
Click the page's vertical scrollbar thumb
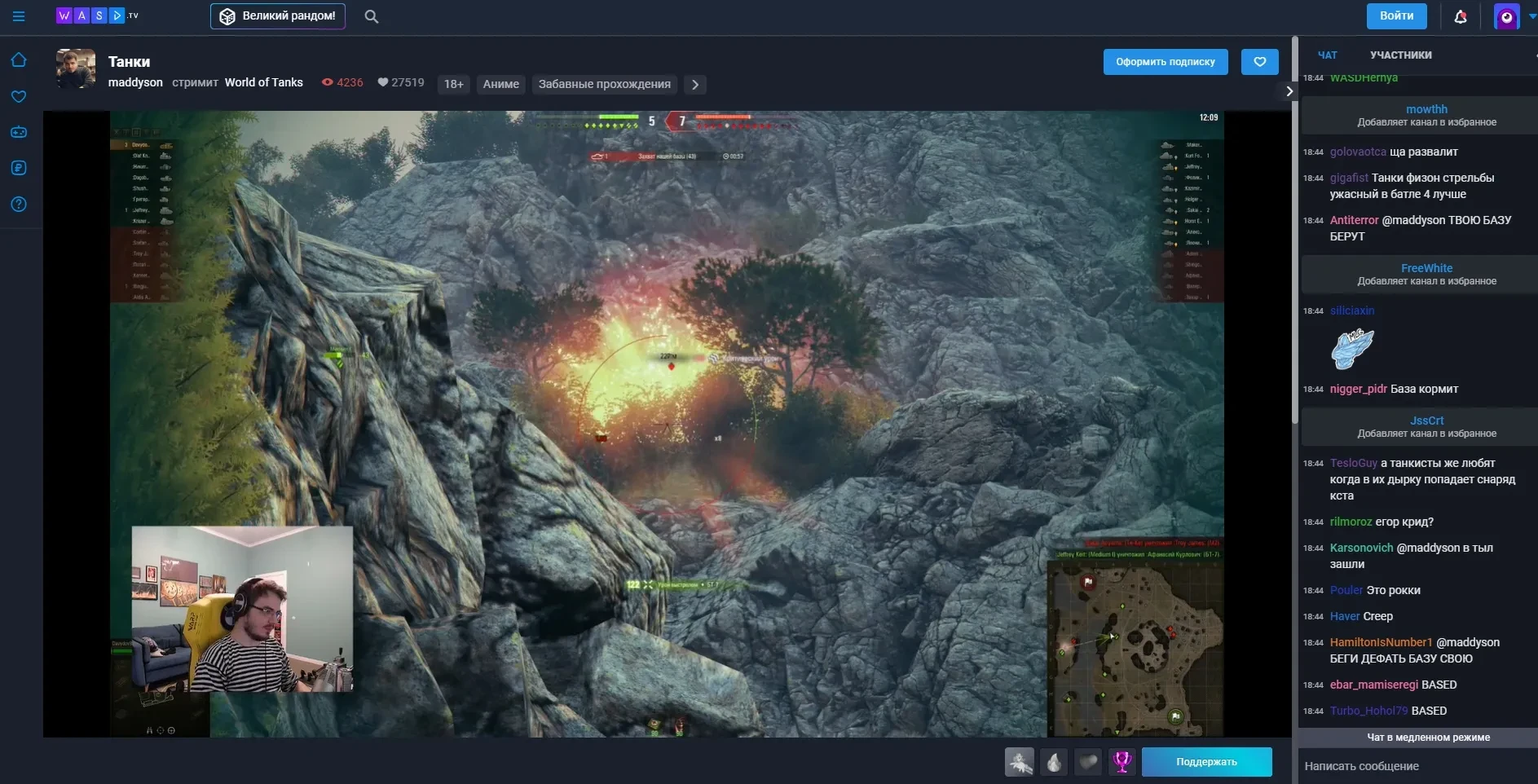[1294, 228]
